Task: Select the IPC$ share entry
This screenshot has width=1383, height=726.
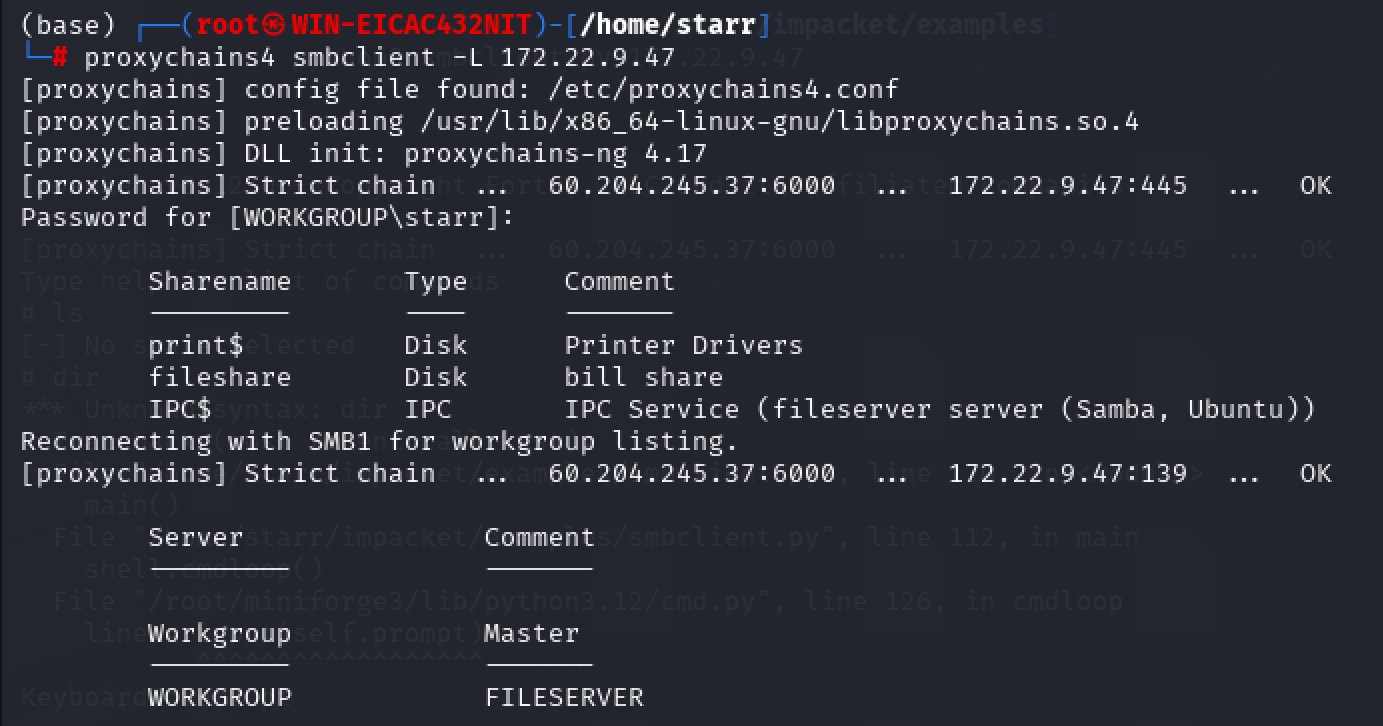Action: point(179,409)
